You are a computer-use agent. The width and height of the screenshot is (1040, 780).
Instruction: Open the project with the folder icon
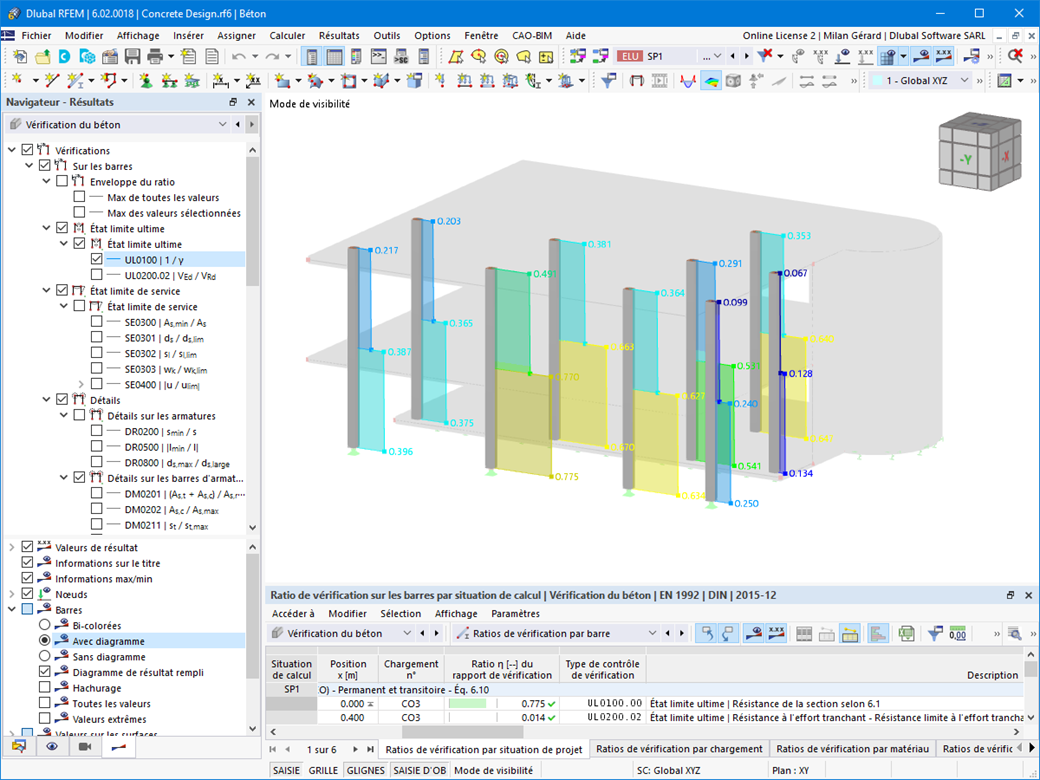(x=42, y=57)
